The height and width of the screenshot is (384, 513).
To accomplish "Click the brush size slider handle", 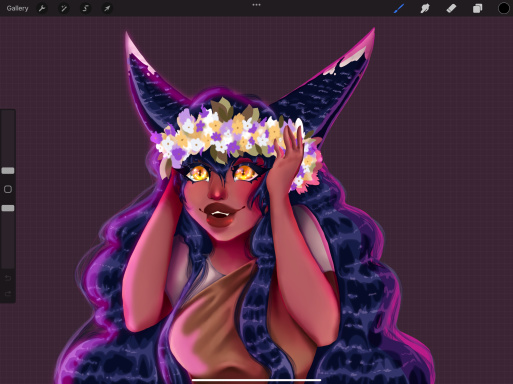I will point(8,171).
